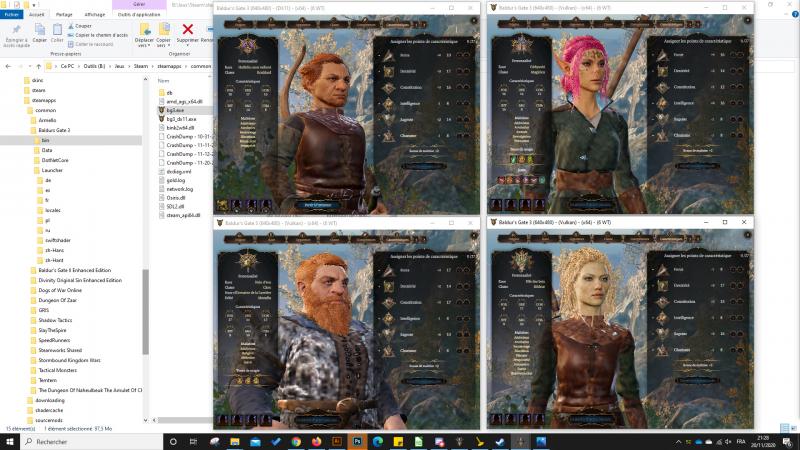Open the Fichier menu in Explorer
The width and height of the screenshot is (800, 450).
(x=11, y=14)
